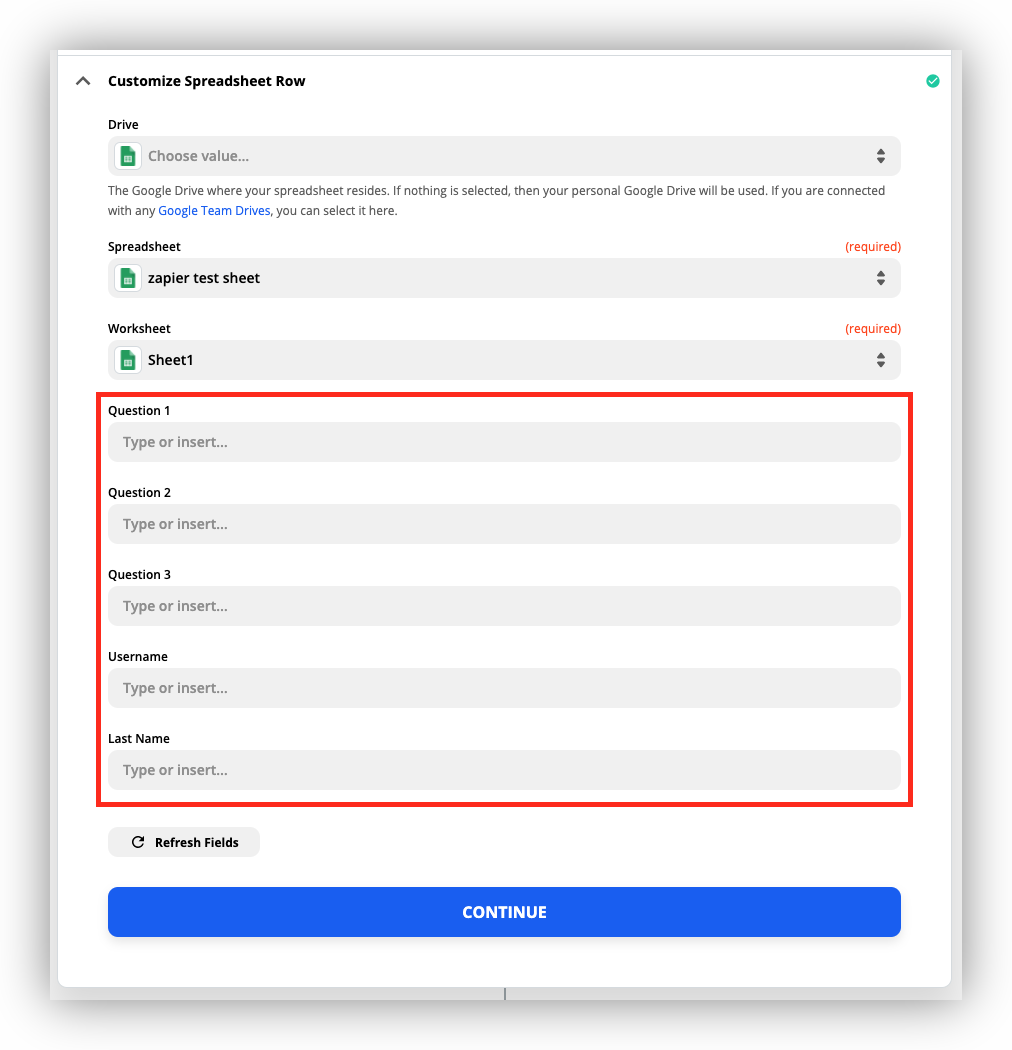
Task: Focus the Username input field
Action: click(x=504, y=688)
